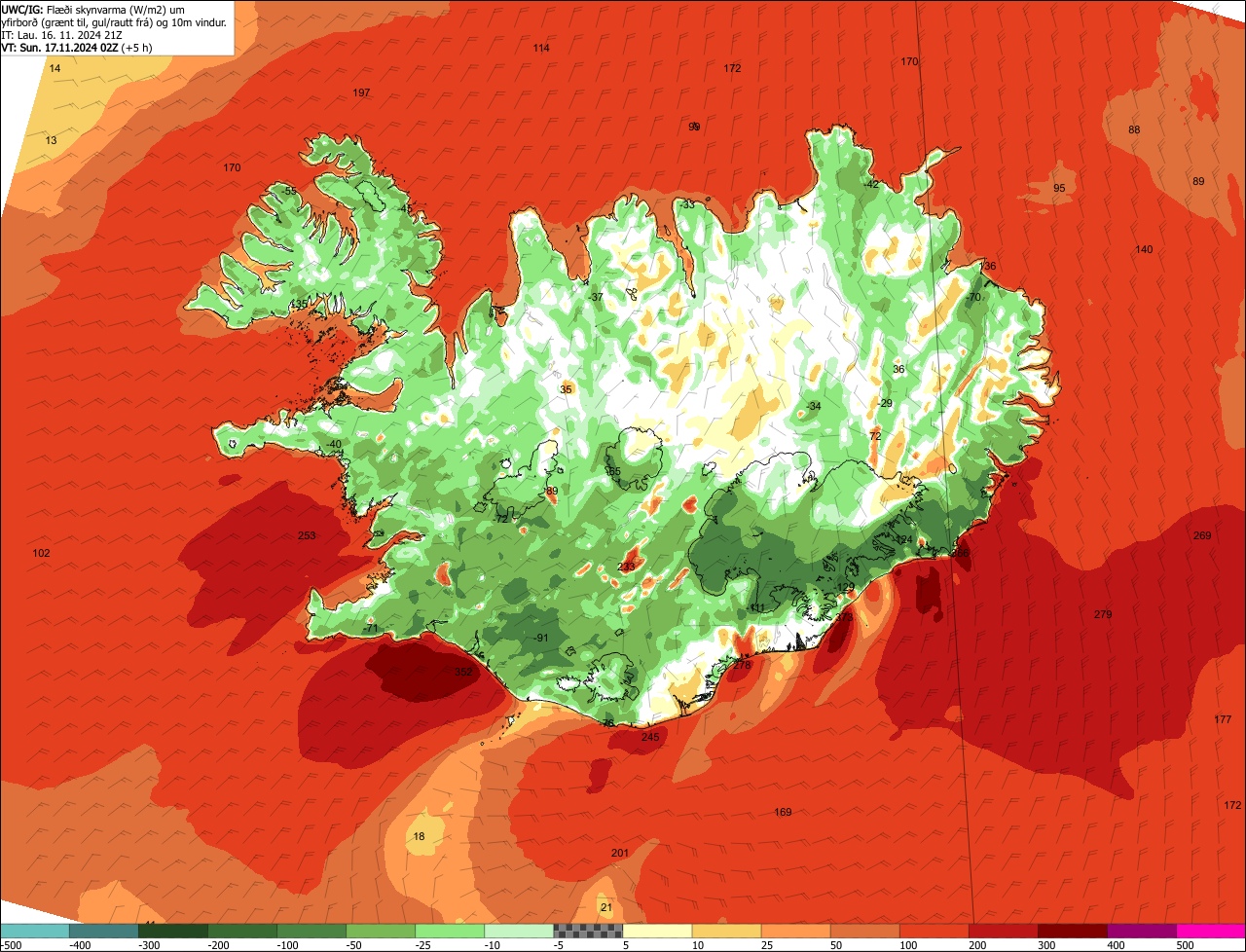1246x952 pixels.
Task: Select the darkest green -300 to -200 legend swatch
Action: click(173, 931)
